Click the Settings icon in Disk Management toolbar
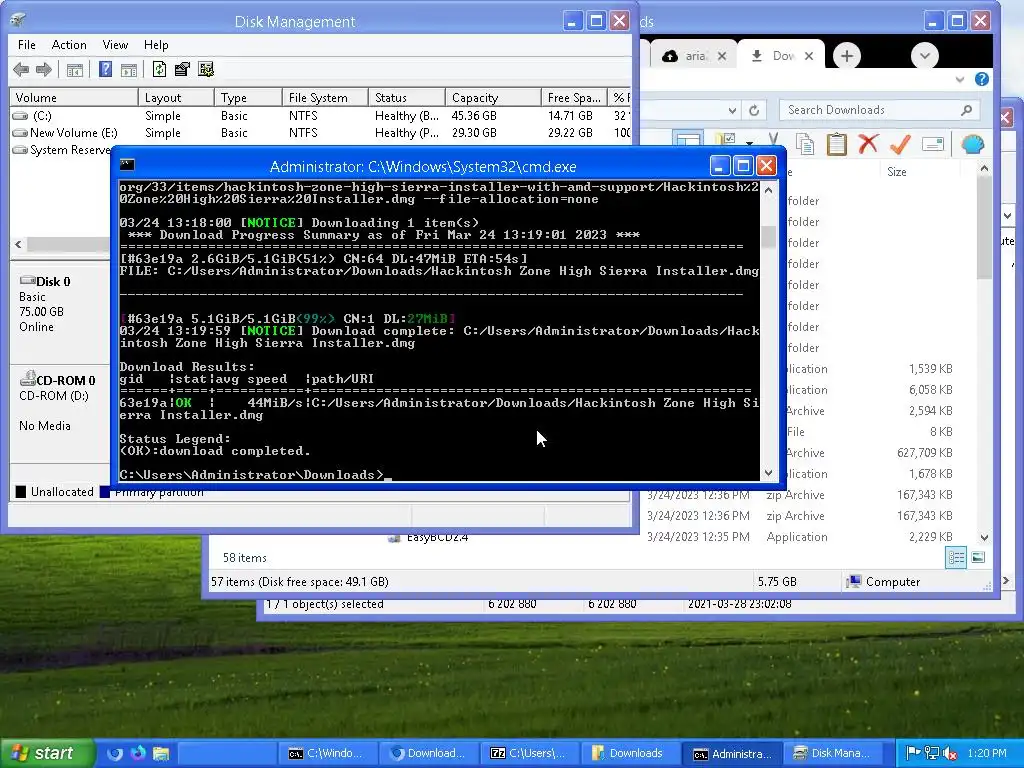The image size is (1024, 768). coord(206,69)
